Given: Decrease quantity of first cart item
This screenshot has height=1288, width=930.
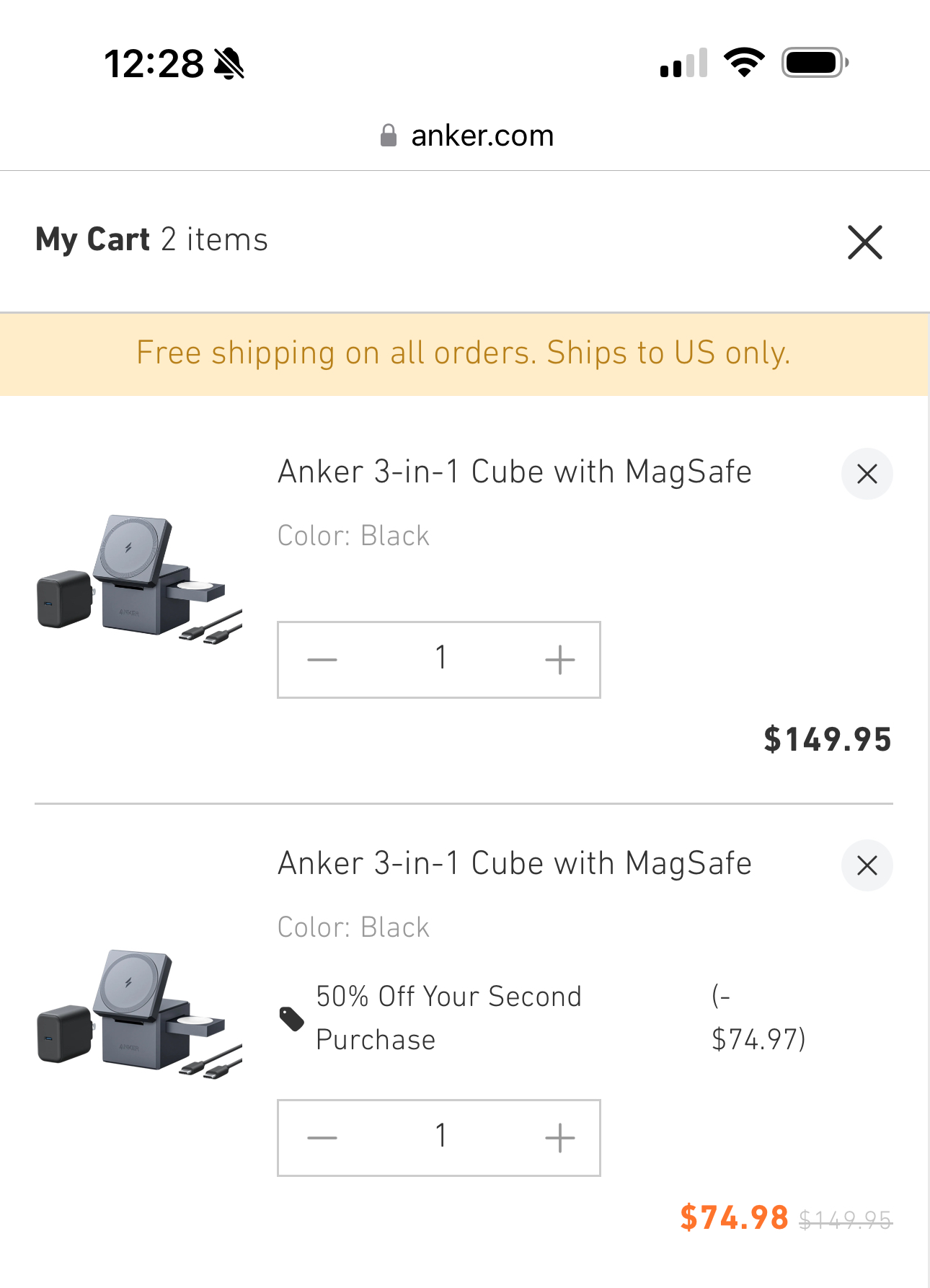Looking at the screenshot, I should pyautogui.click(x=322, y=660).
